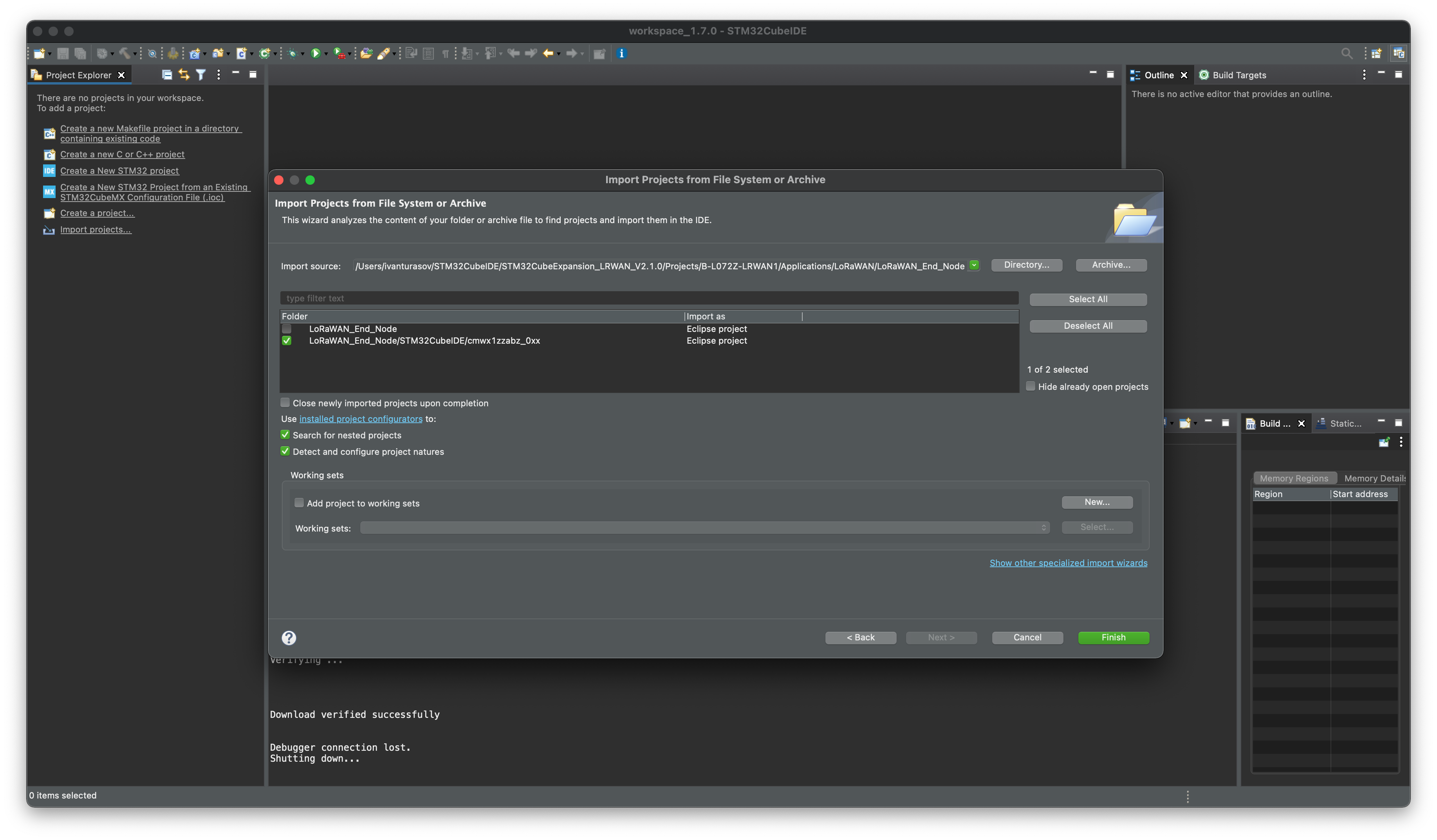Open Project Explorer view menu dots

[218, 75]
